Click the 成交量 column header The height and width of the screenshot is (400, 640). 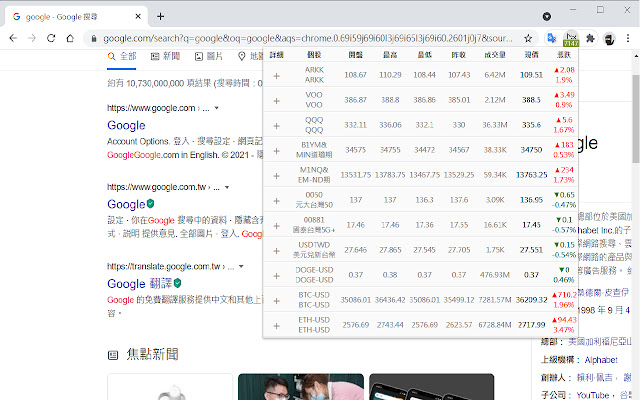tap(495, 55)
